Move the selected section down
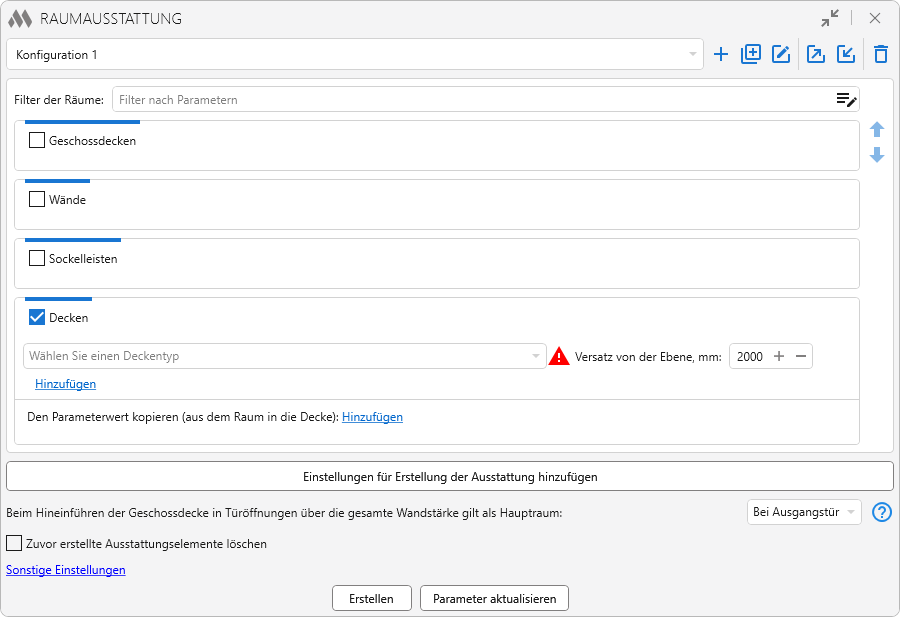 tap(877, 155)
